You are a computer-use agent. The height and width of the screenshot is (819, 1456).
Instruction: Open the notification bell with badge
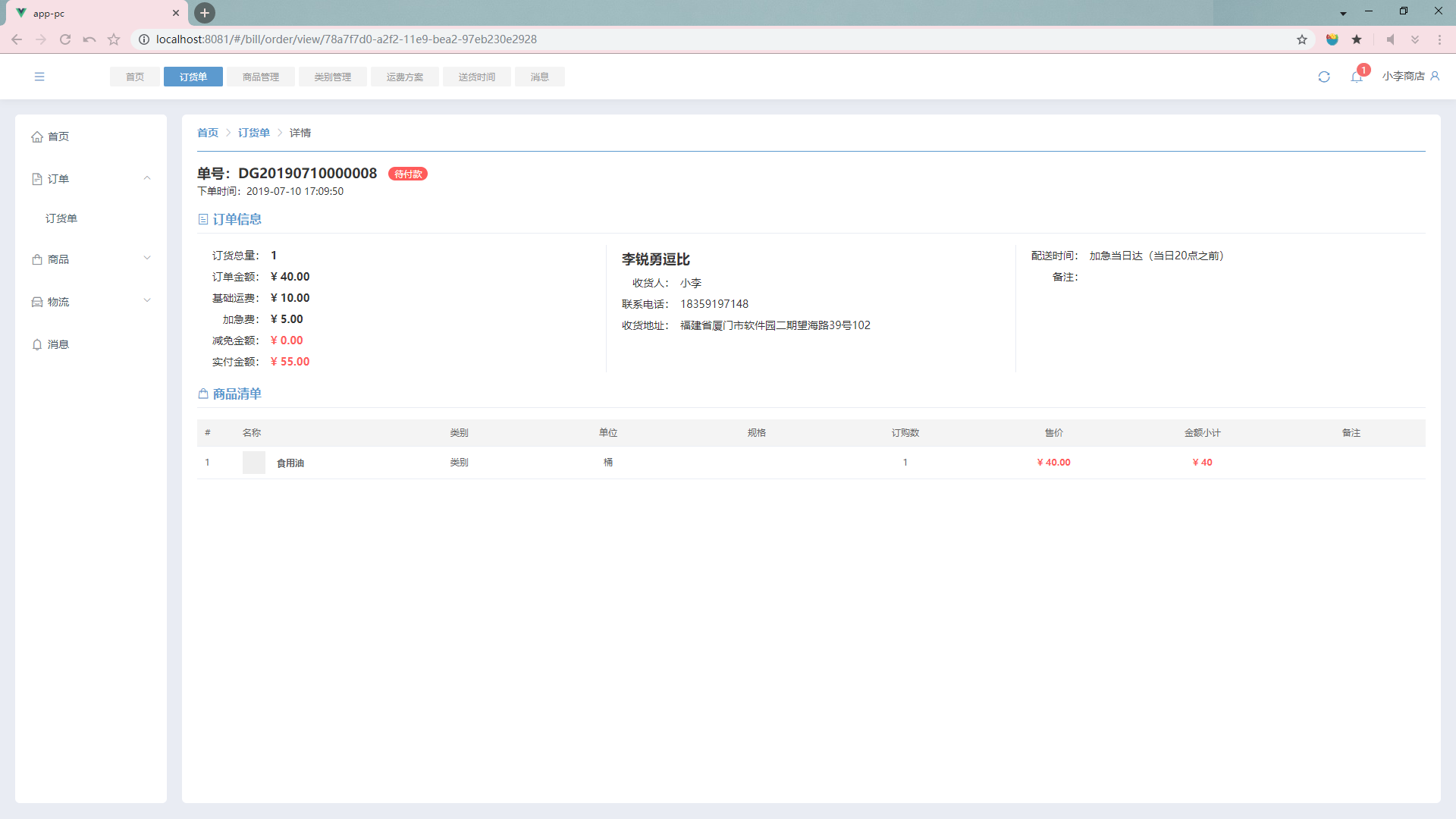(1357, 77)
